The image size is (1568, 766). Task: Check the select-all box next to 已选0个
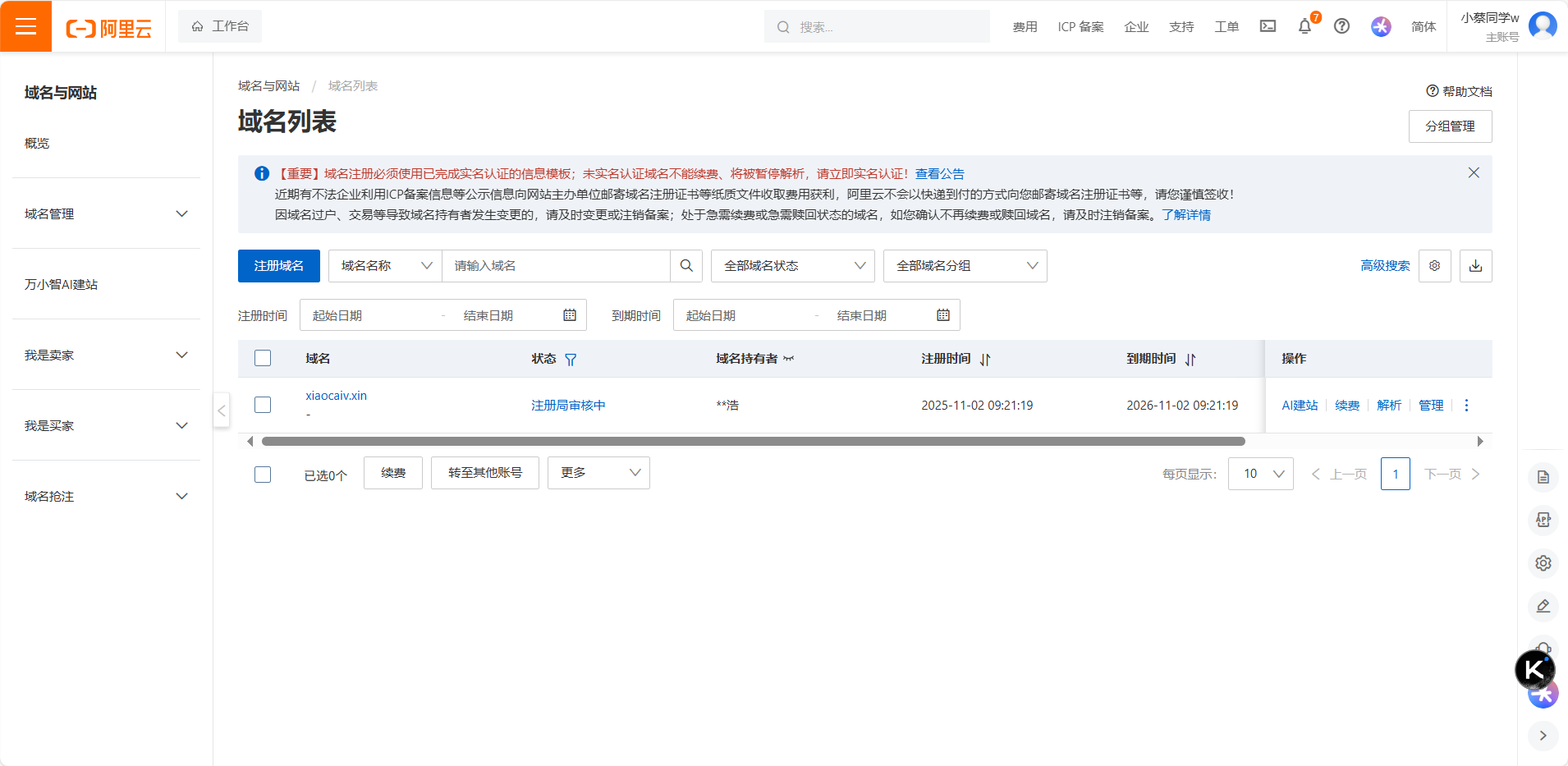click(262, 473)
